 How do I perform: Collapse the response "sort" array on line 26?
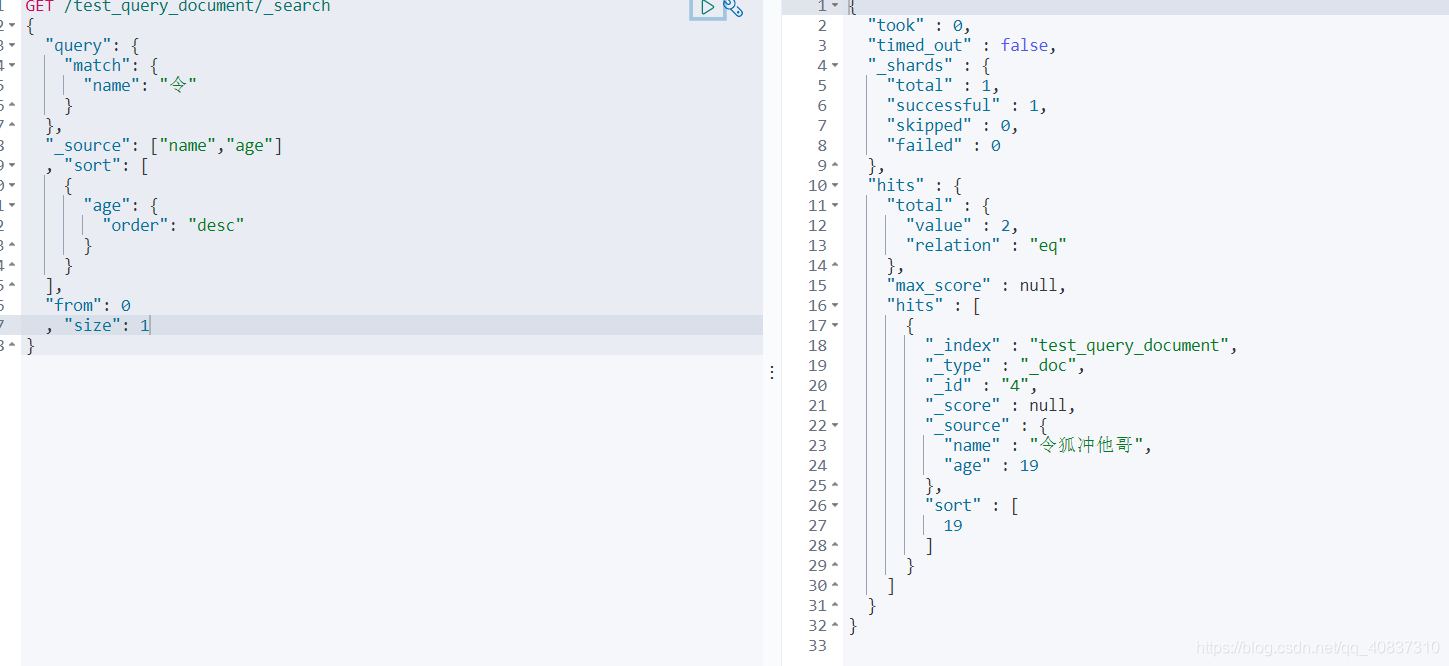coord(835,506)
